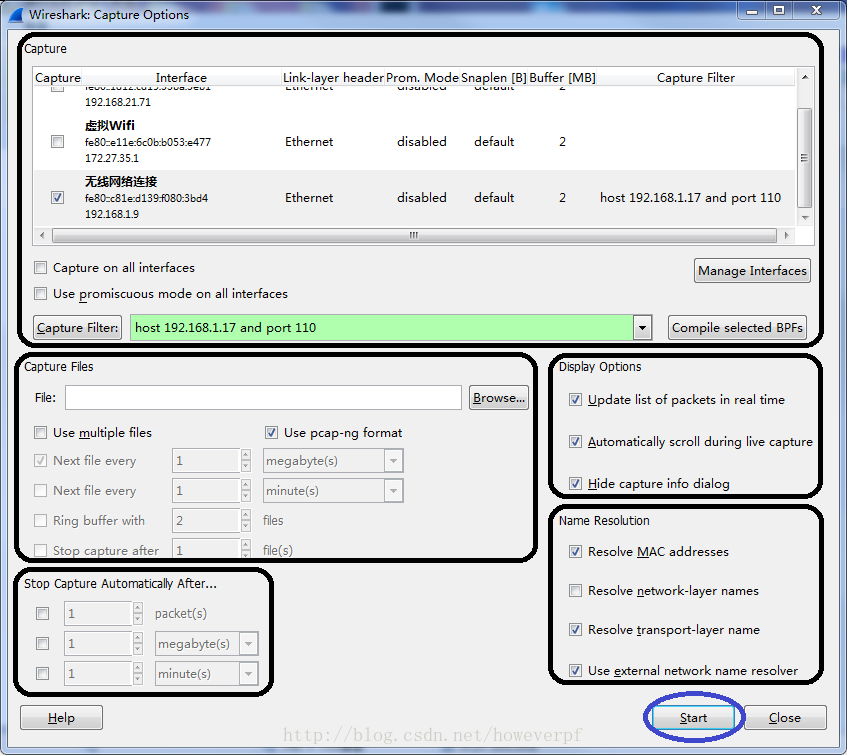Click filter cell 'host 192.168.1.17 and port 110' in table
The image size is (847, 755).
tap(690, 198)
